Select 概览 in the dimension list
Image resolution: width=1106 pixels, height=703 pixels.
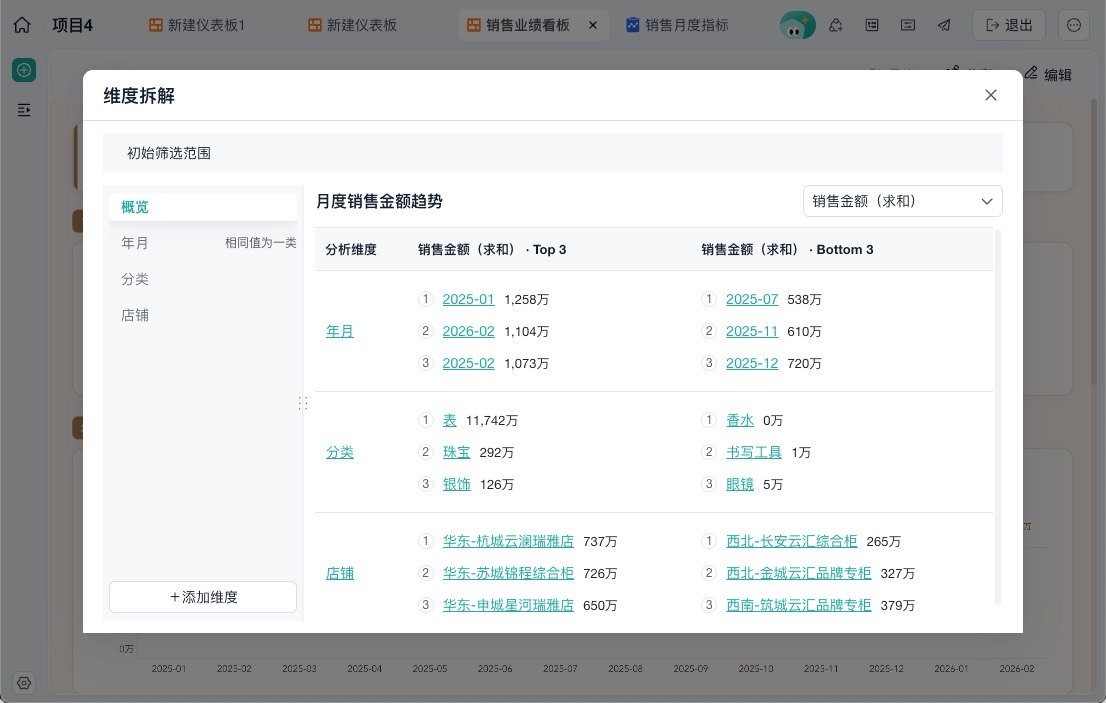(203, 207)
